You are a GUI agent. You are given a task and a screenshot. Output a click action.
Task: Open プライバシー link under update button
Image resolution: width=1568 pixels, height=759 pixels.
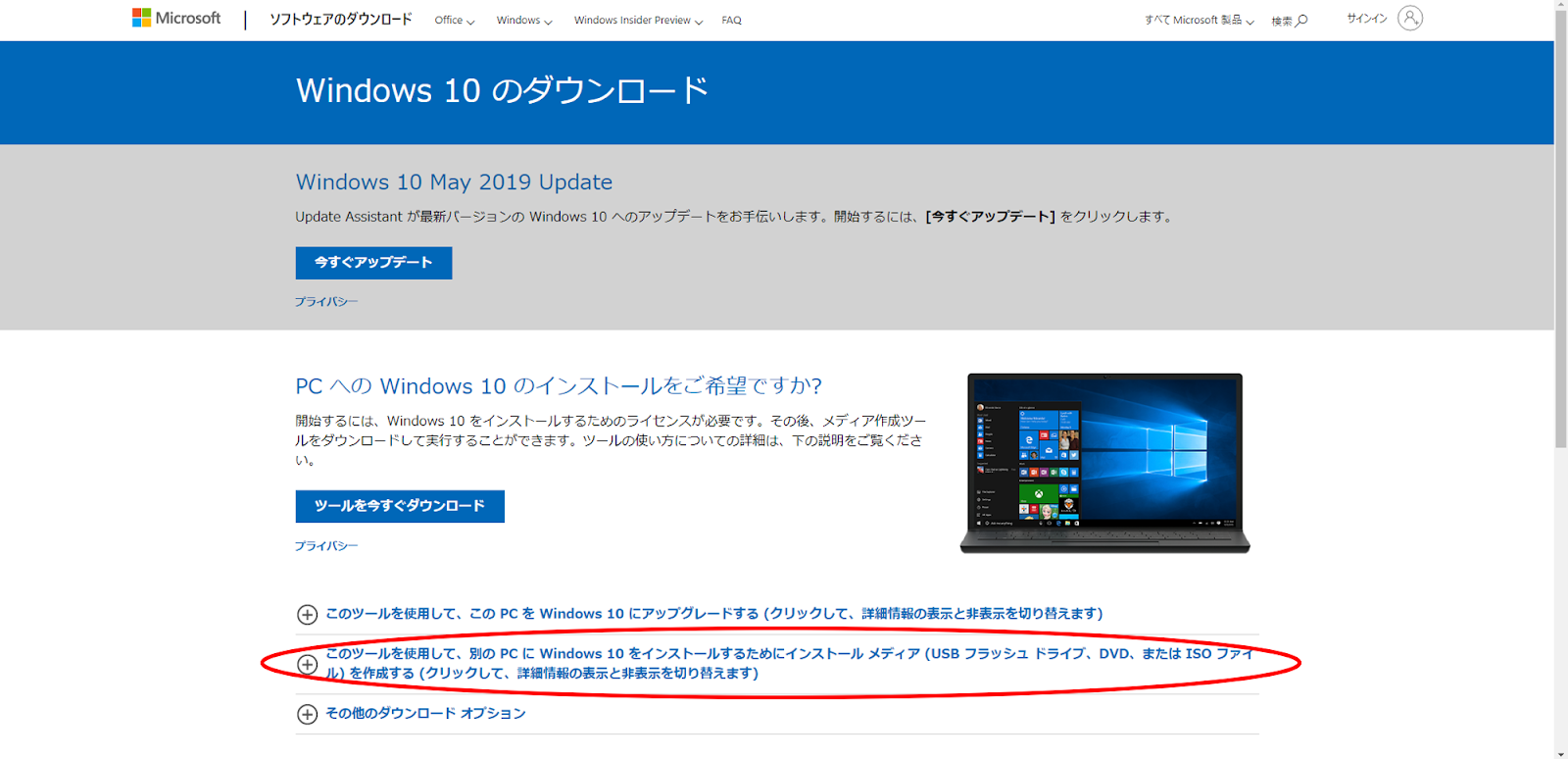coord(326,302)
